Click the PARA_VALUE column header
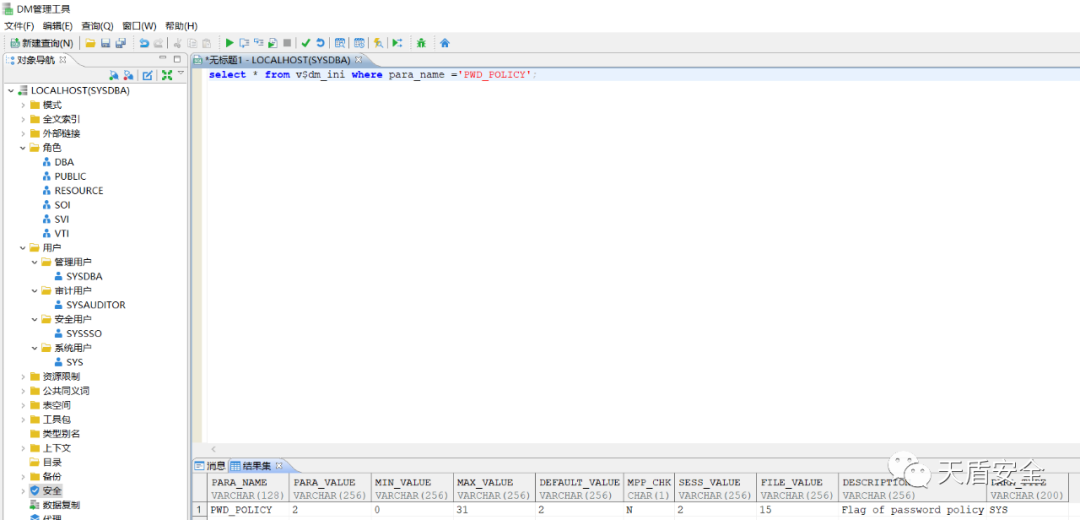 (x=324, y=482)
